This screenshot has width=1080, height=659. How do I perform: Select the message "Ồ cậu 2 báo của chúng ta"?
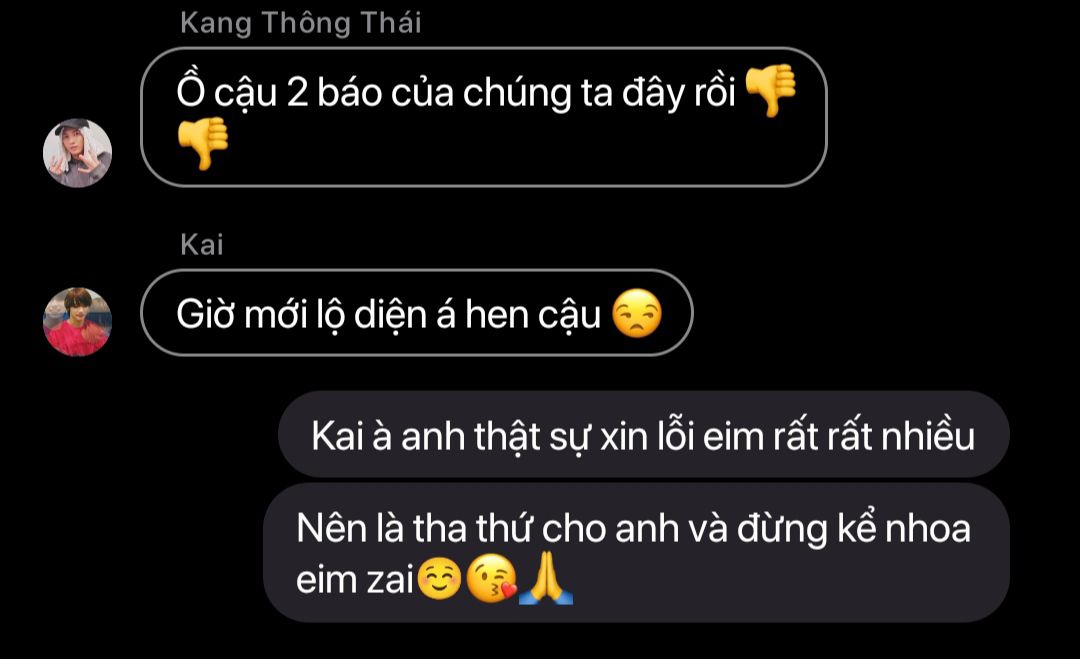pos(484,117)
